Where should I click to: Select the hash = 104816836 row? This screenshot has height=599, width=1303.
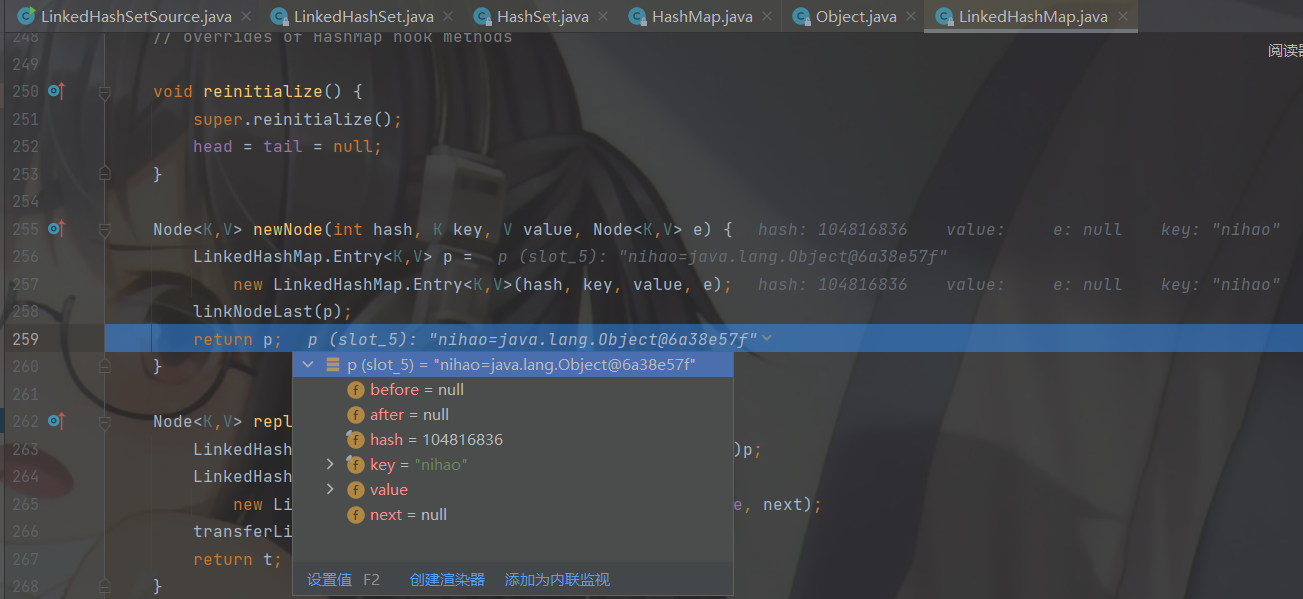pos(513,440)
